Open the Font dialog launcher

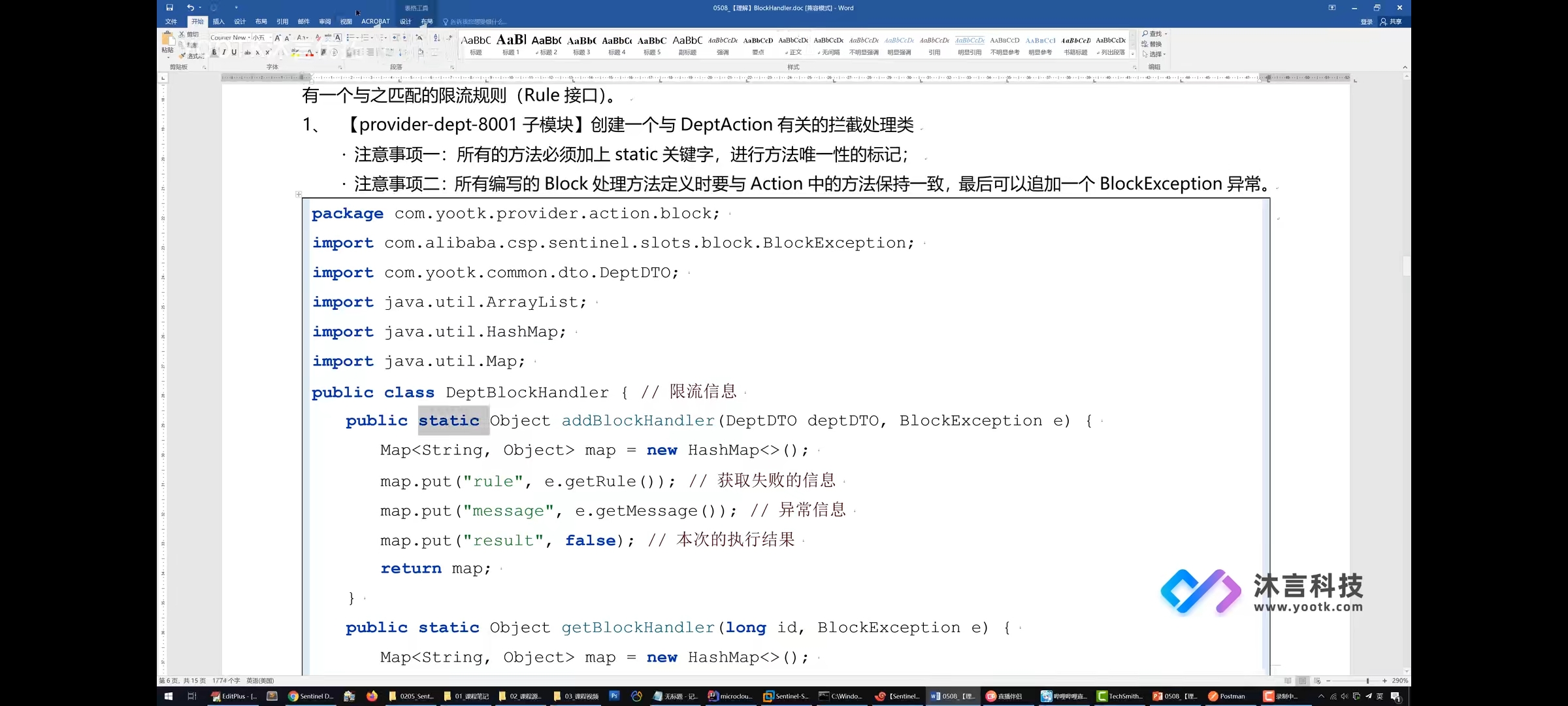click(x=340, y=67)
